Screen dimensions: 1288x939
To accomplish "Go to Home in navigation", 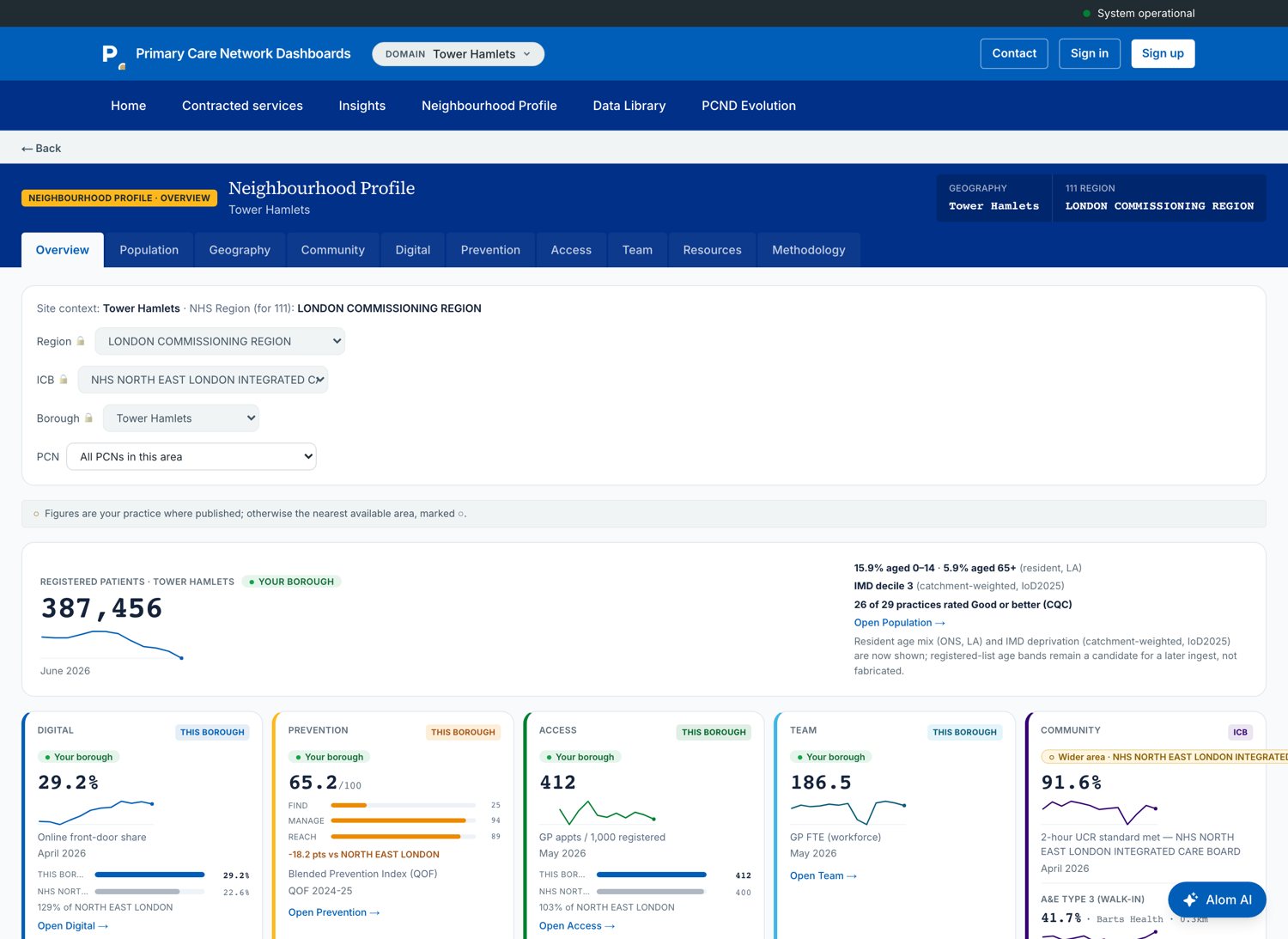I will point(129,106).
